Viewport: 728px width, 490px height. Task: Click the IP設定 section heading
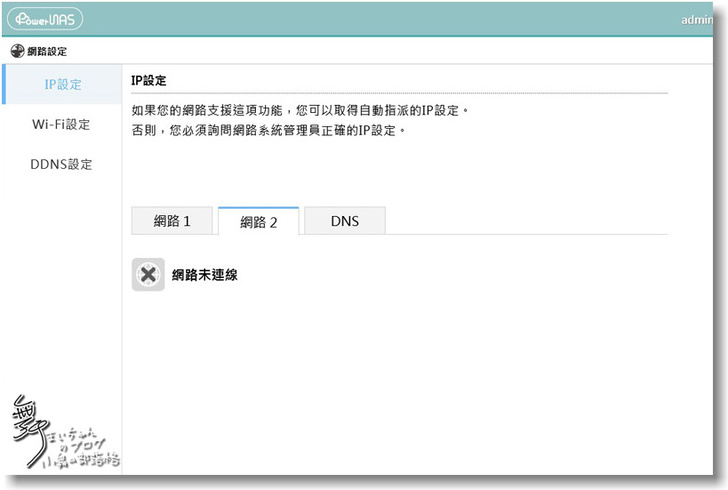(149, 80)
